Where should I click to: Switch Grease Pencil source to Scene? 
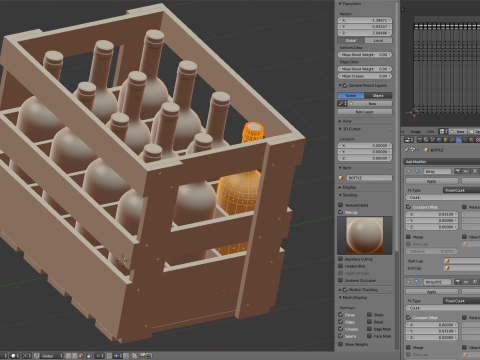point(351,95)
